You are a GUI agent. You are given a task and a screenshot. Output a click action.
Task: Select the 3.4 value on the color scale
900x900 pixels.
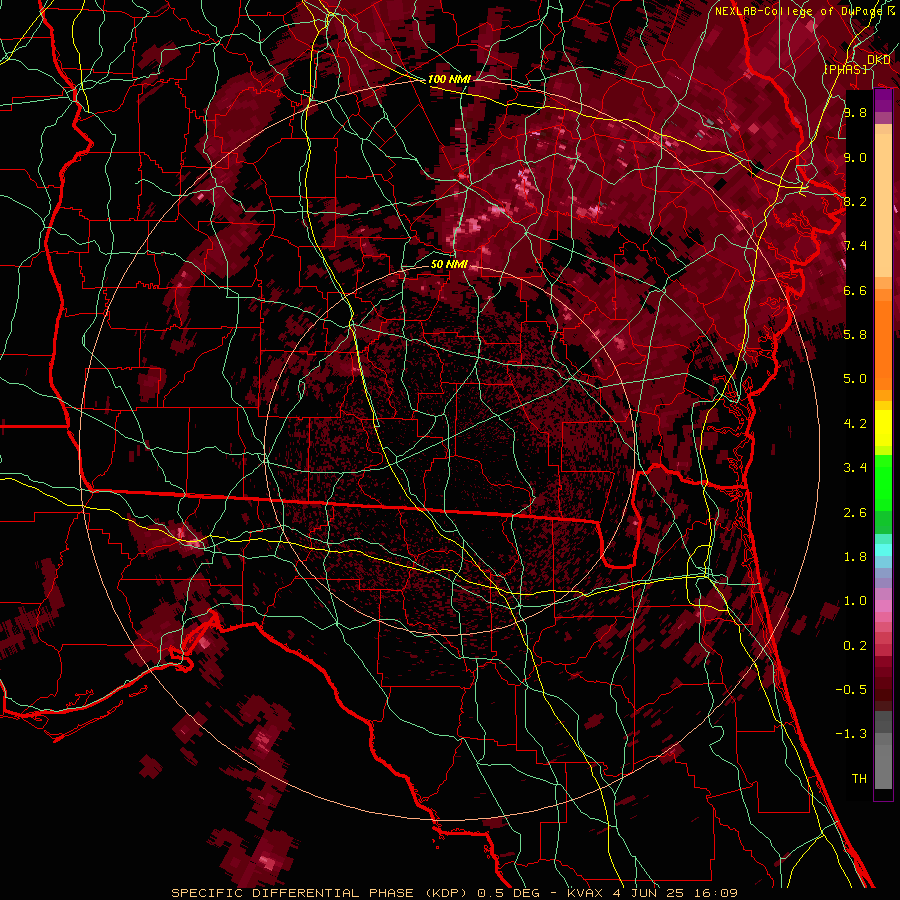coord(855,468)
